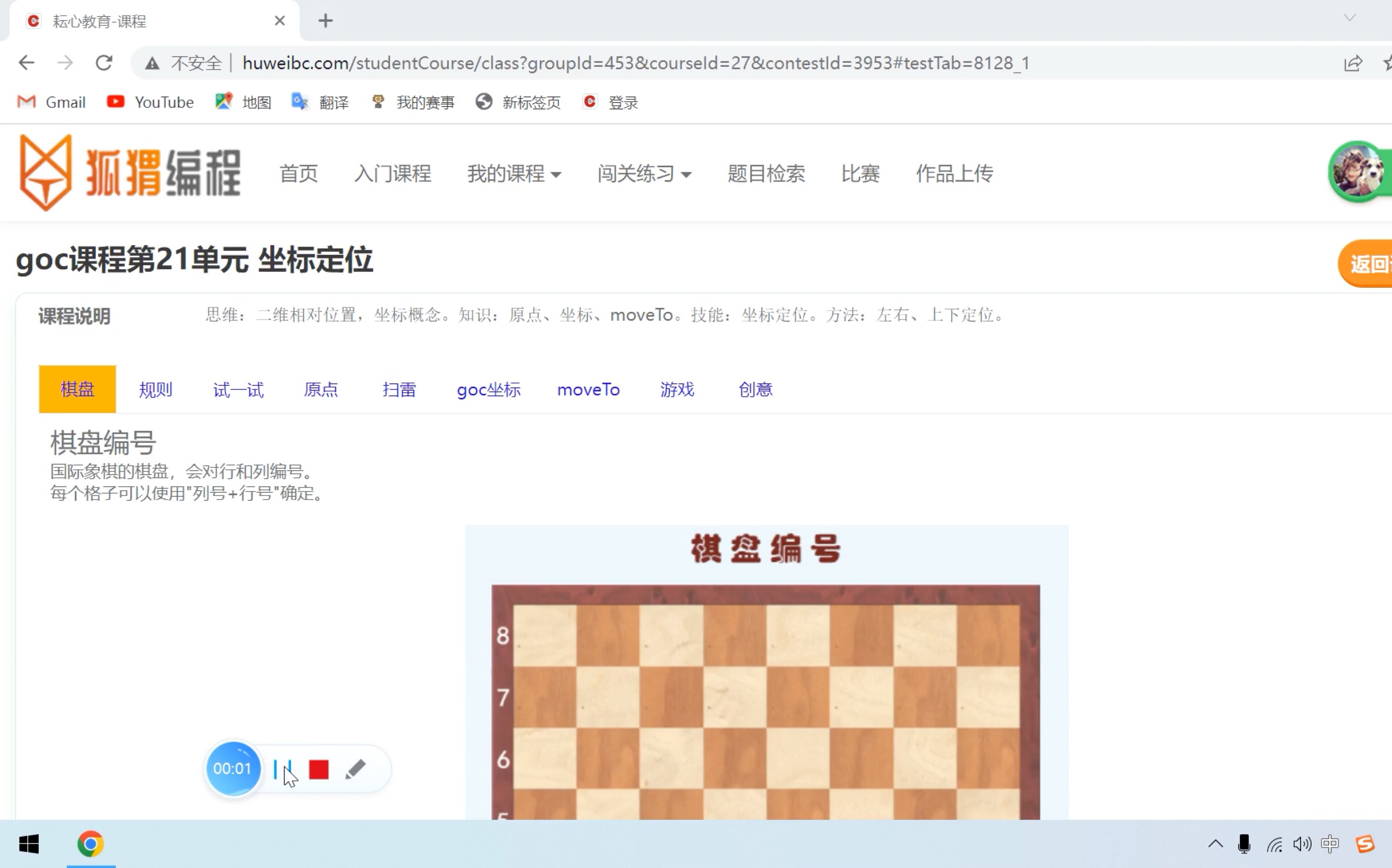Toggle the 中 input language indicator
Screen dimensions: 1392x868
point(1330,844)
